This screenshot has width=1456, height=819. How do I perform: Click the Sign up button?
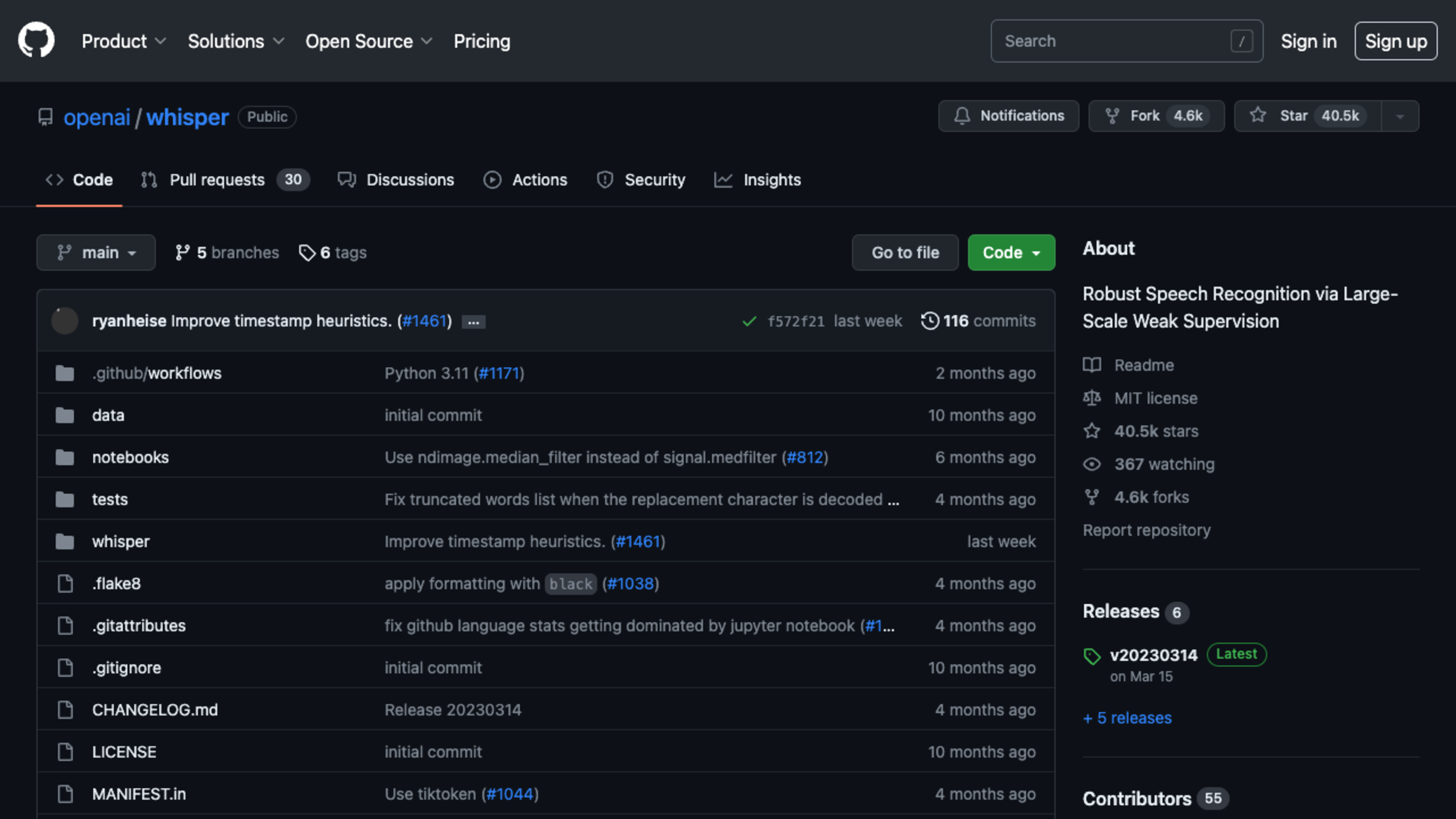[x=1395, y=41]
